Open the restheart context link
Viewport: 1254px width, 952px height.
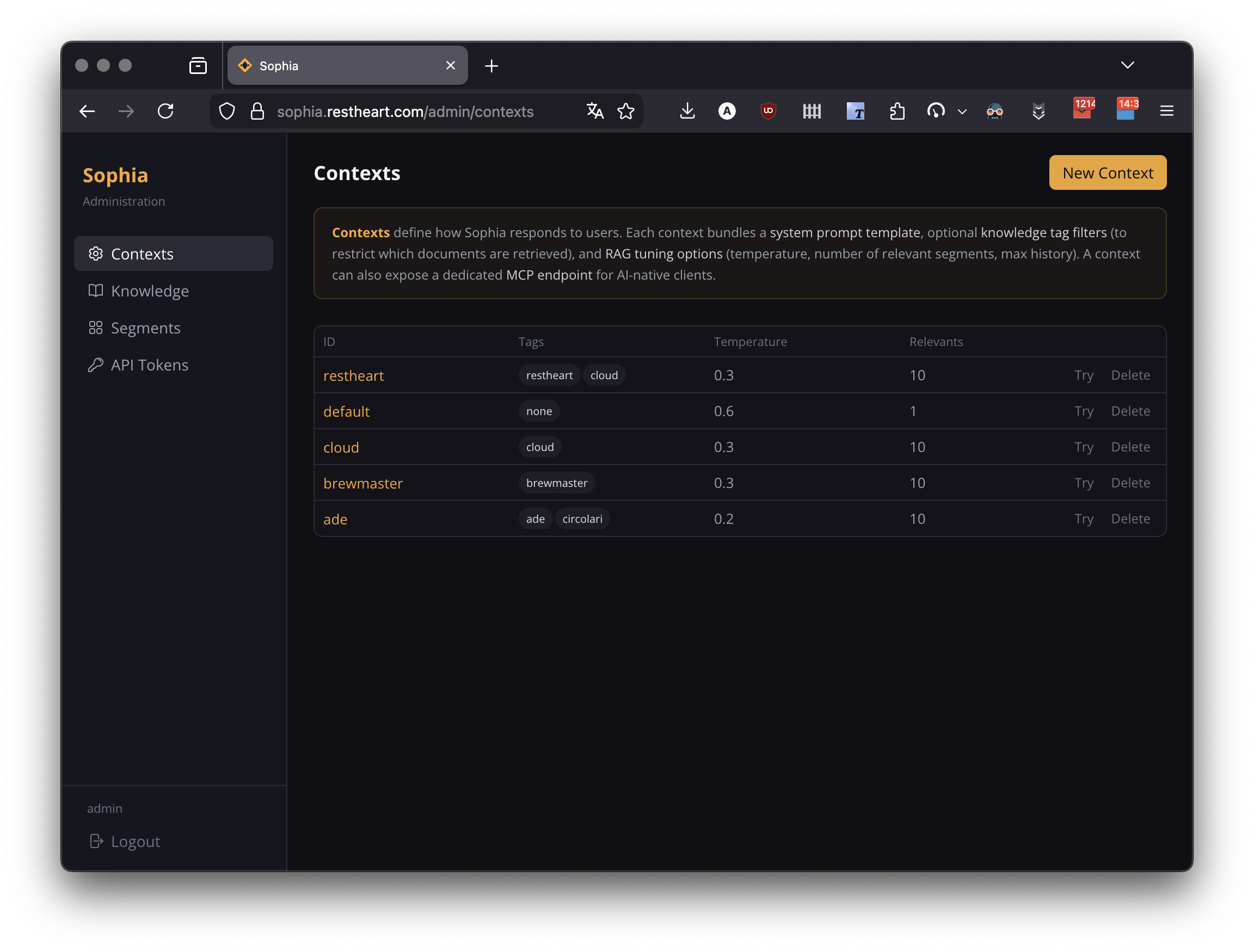(x=353, y=375)
